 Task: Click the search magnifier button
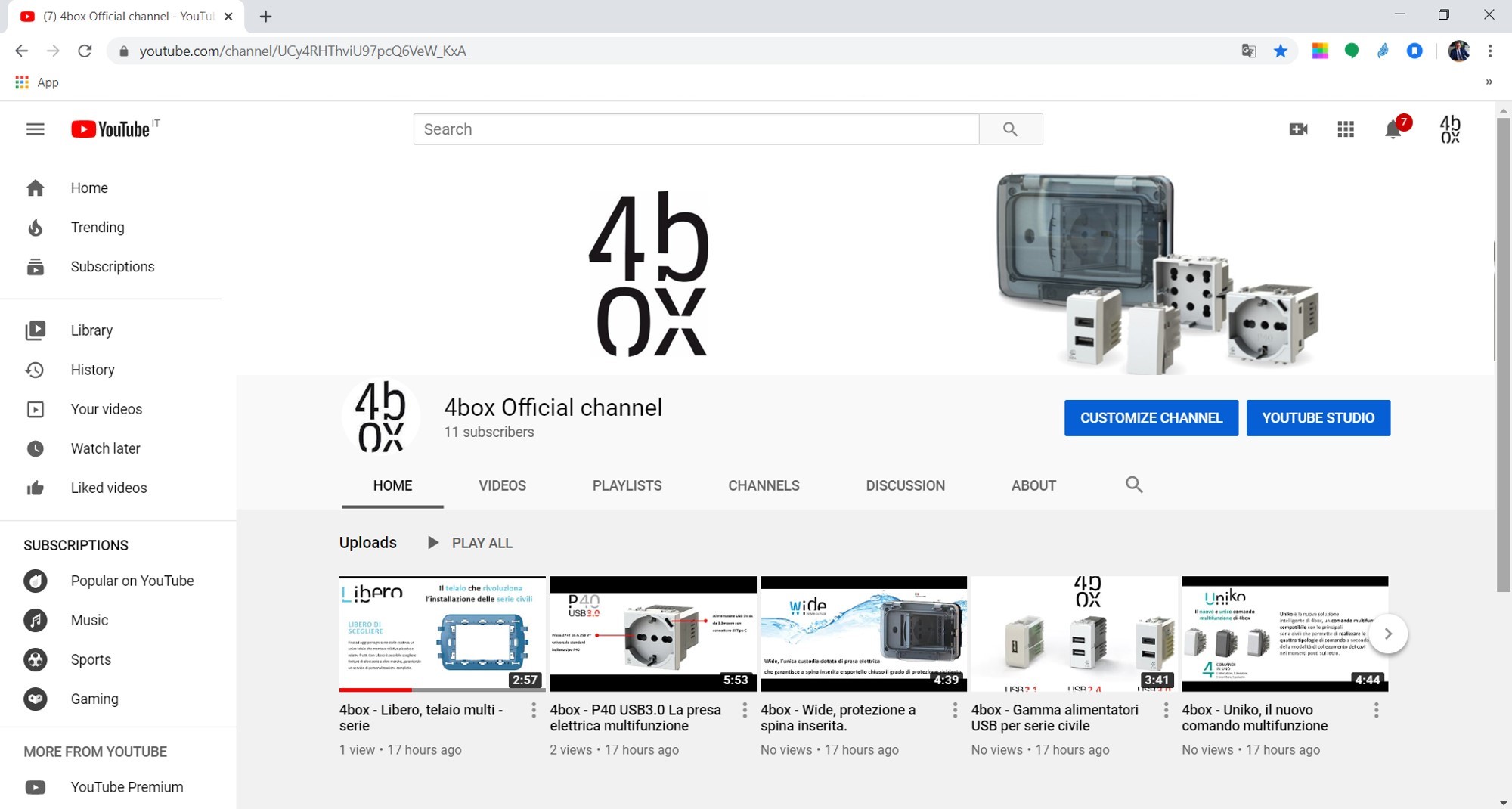point(1010,129)
